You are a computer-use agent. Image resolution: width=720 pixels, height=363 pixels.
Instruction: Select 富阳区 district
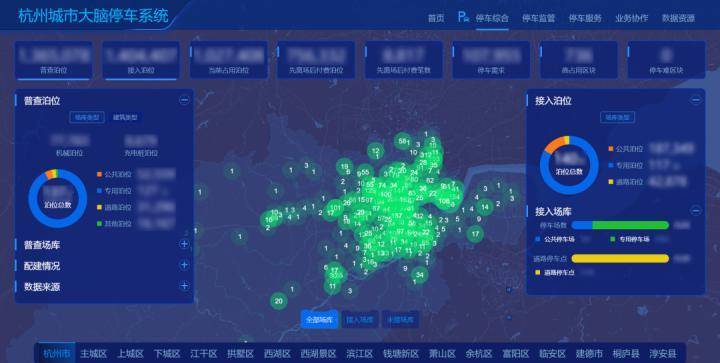pos(516,354)
